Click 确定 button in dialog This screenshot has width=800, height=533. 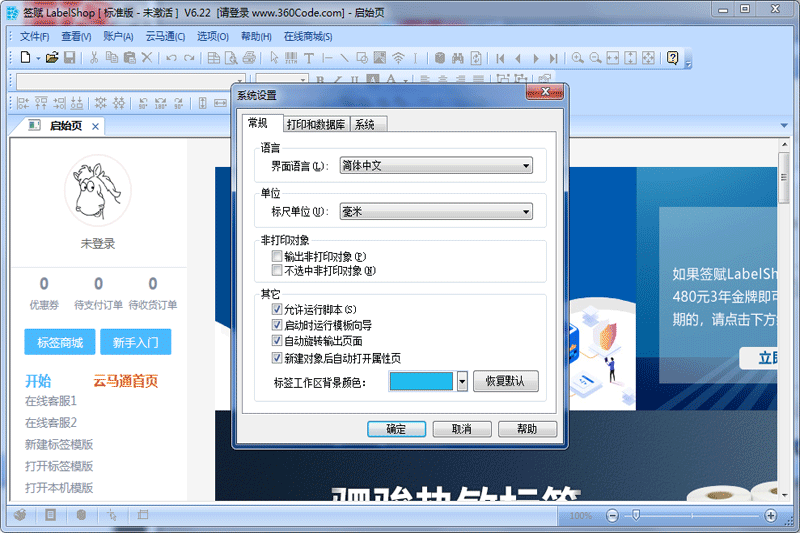coord(396,429)
